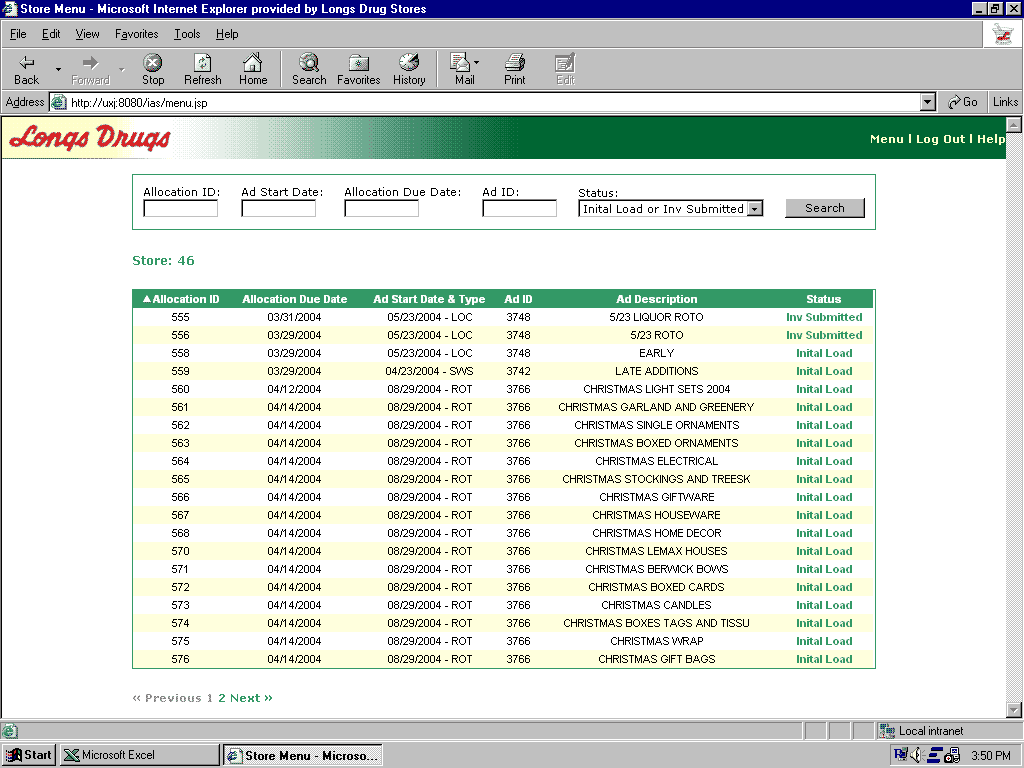Viewport: 1024px width, 768px height.
Task: Open the File menu
Action: pos(18,34)
